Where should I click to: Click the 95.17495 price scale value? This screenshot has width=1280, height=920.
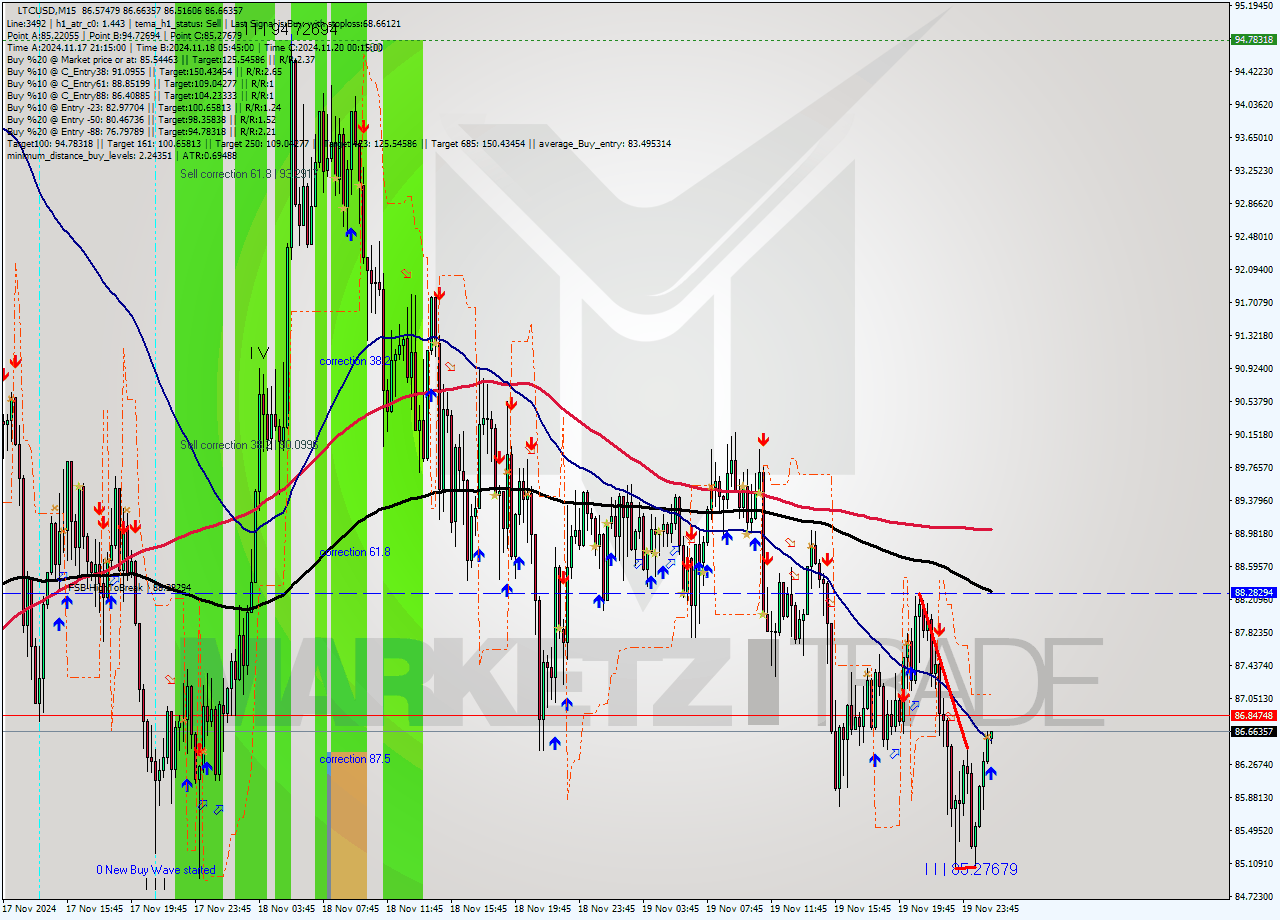(1254, 5)
